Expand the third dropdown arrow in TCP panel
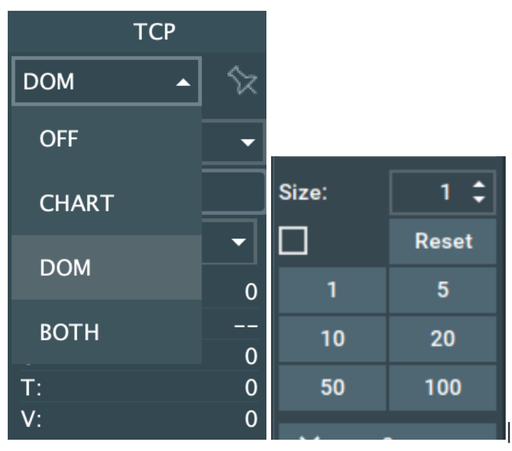 pyautogui.click(x=239, y=242)
